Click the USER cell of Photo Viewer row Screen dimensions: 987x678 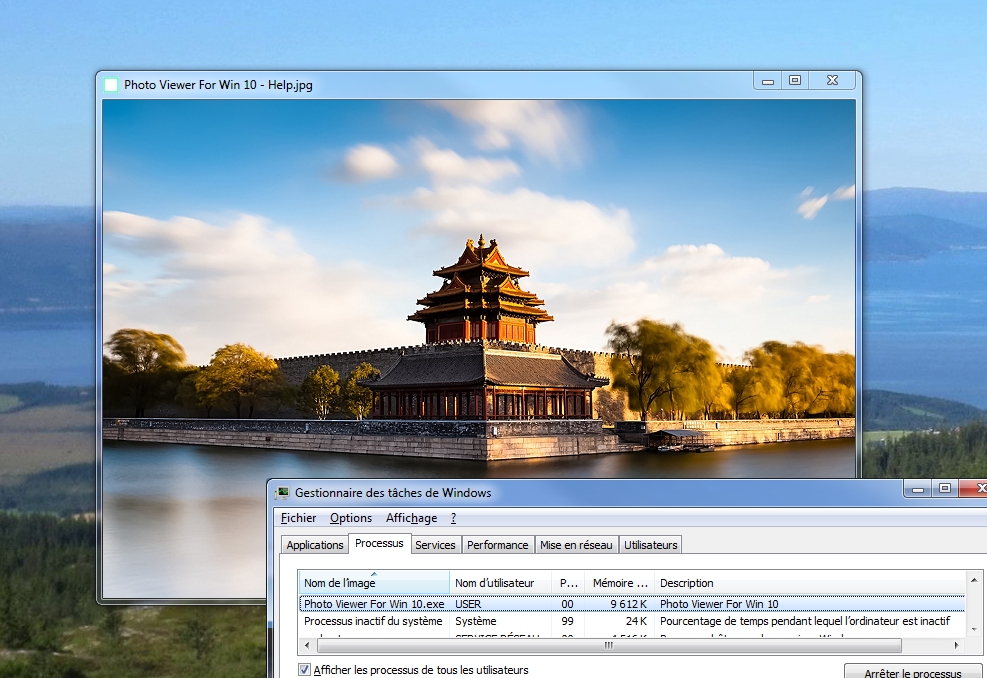468,604
